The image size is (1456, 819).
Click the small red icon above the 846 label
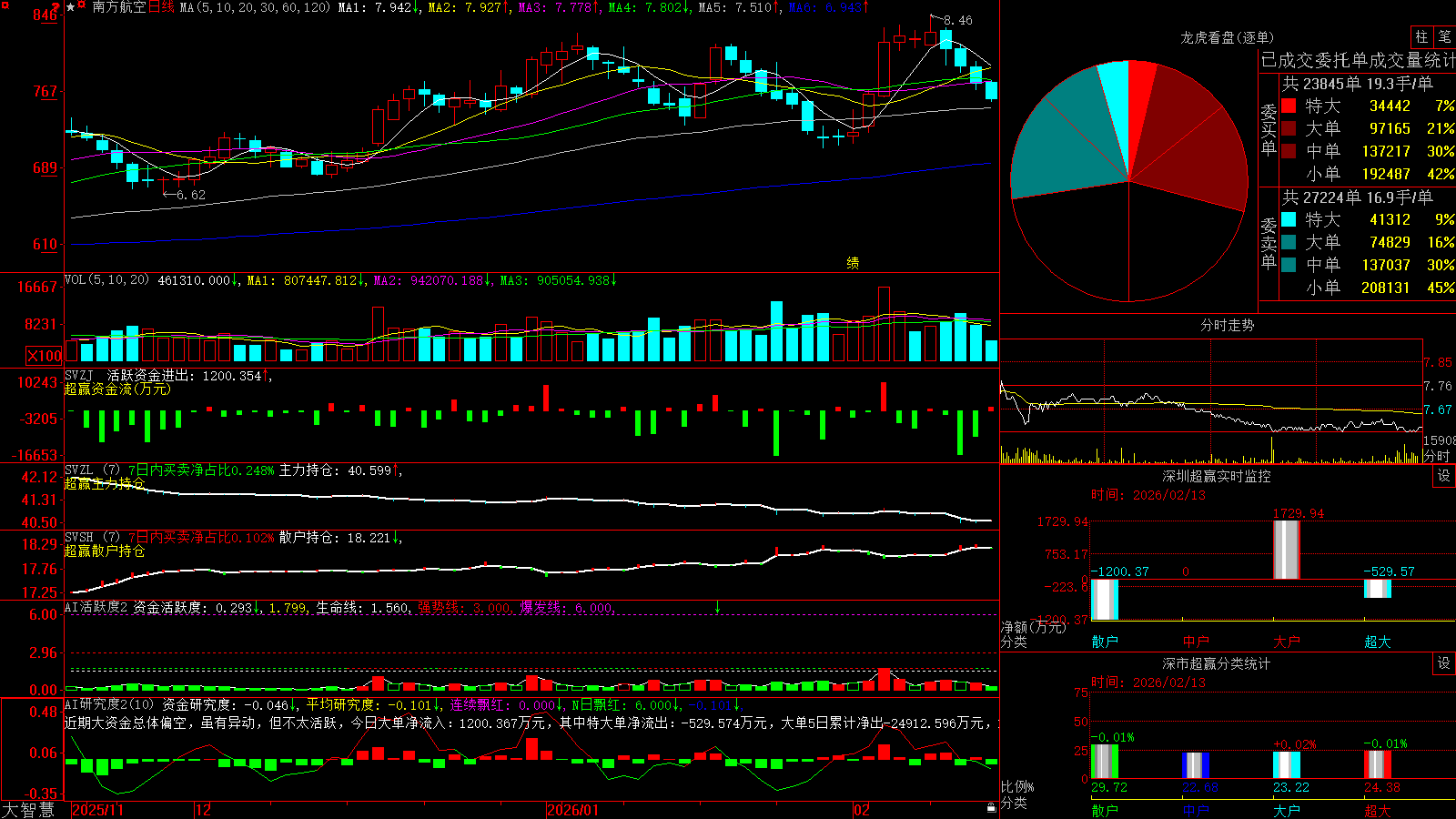(56, 6)
